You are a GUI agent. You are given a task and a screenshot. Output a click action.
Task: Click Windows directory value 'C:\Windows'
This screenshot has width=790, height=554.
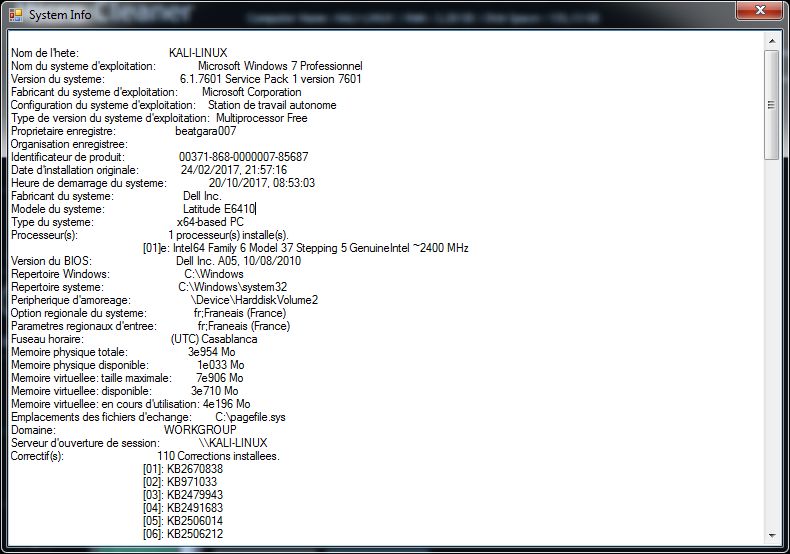(214, 274)
